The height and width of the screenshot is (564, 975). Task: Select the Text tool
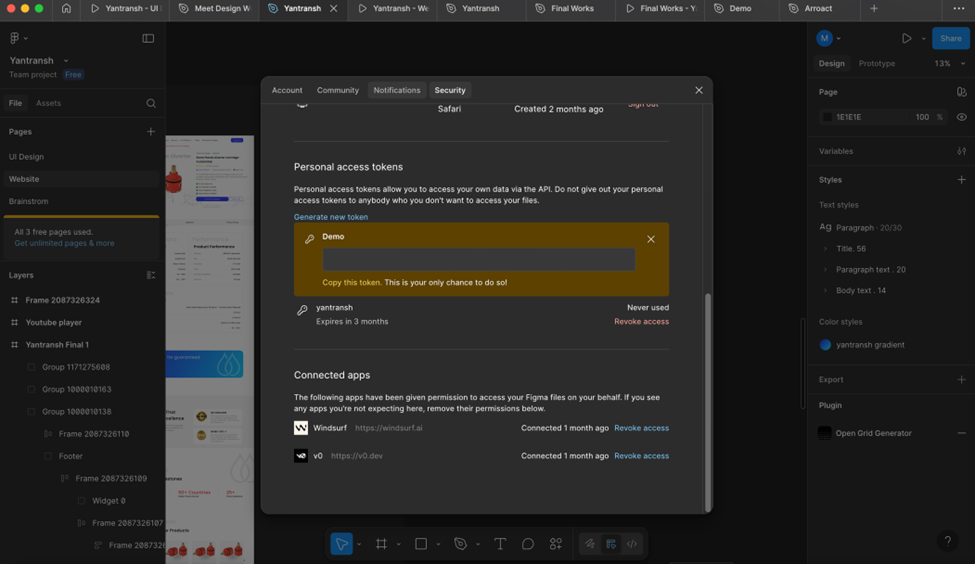(x=500, y=544)
